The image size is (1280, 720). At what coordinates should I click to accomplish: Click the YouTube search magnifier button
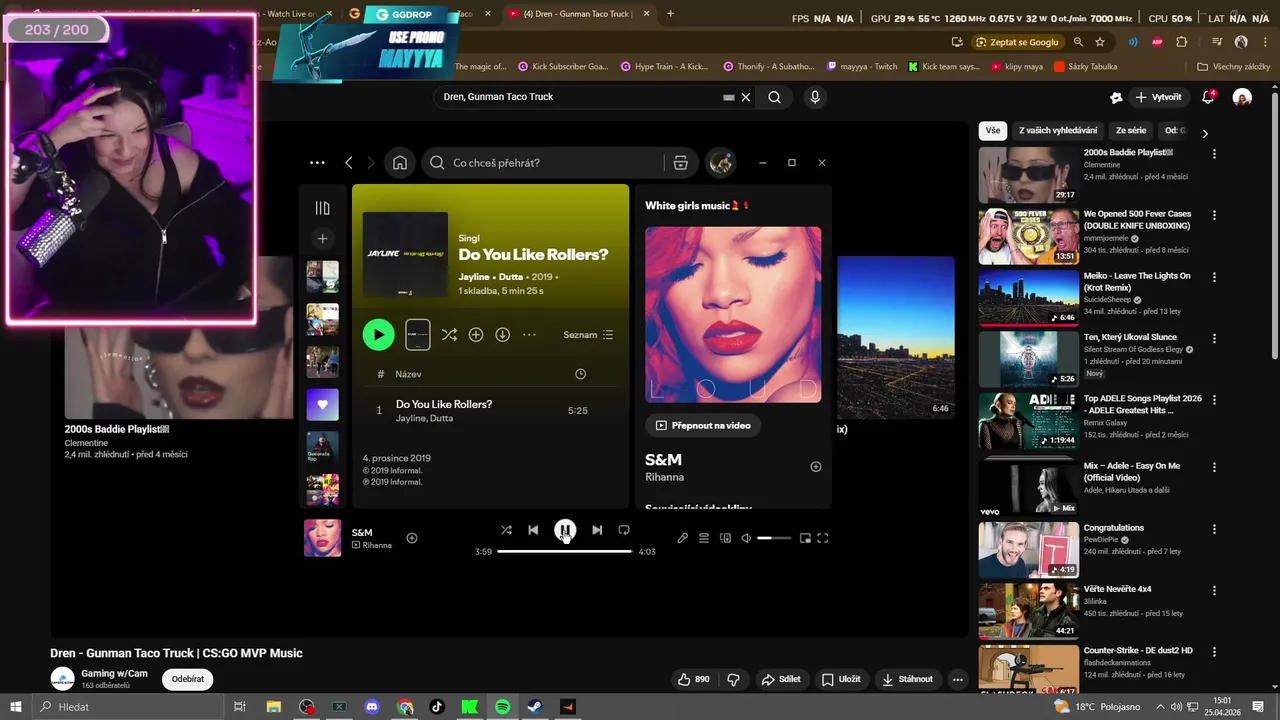774,97
